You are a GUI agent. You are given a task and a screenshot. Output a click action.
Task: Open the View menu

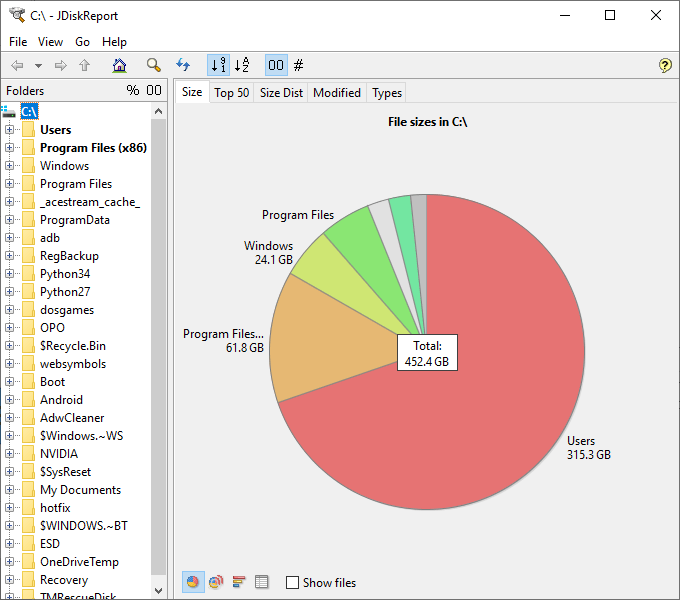point(50,42)
